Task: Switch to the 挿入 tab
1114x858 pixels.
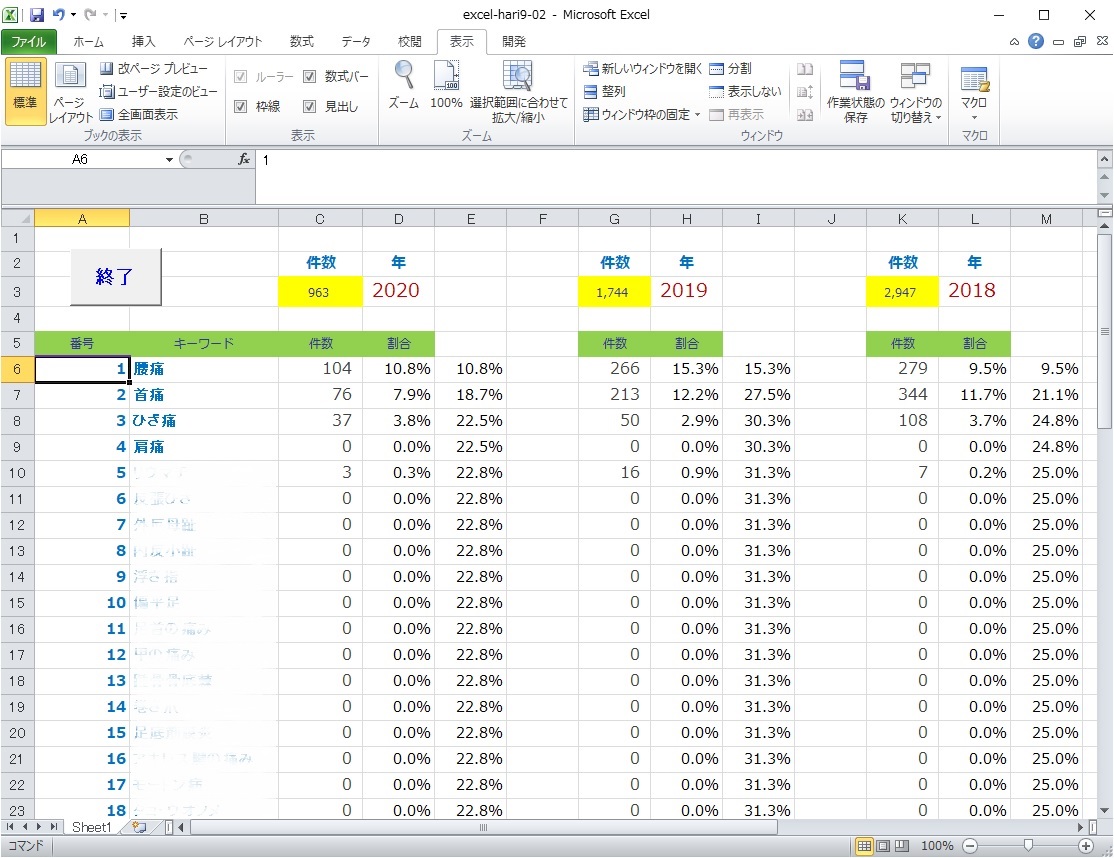Action: (x=143, y=41)
